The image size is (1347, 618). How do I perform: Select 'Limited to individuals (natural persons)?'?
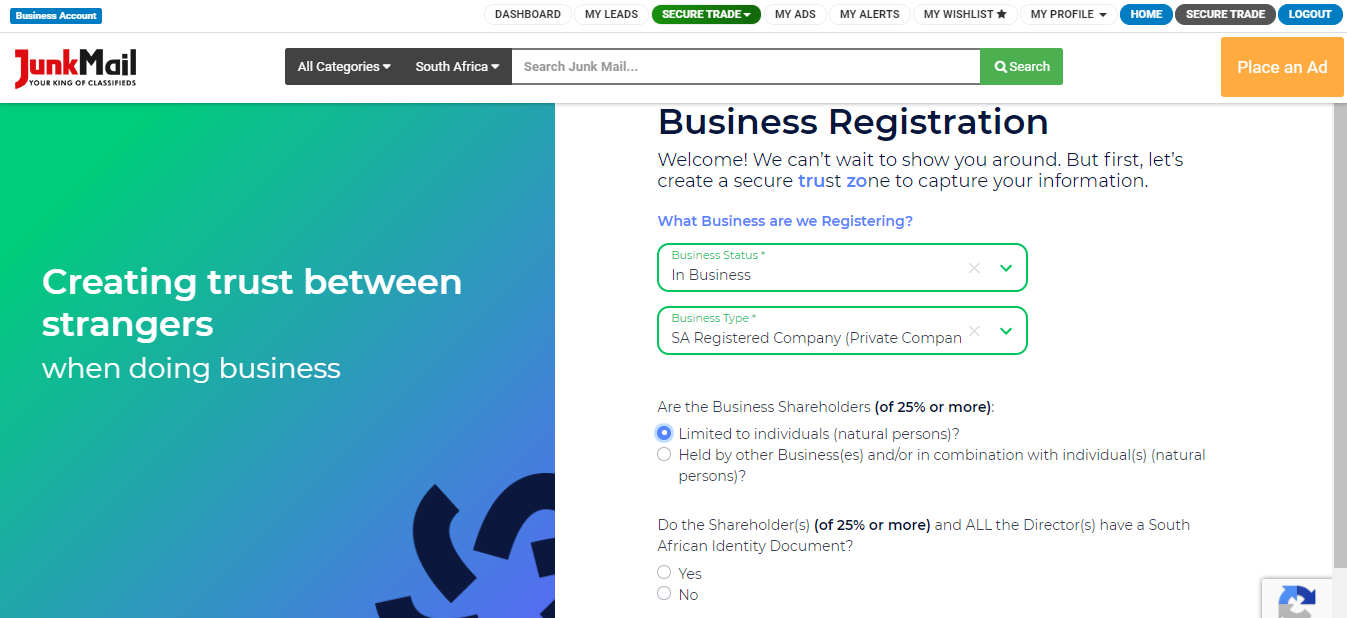[x=664, y=432]
